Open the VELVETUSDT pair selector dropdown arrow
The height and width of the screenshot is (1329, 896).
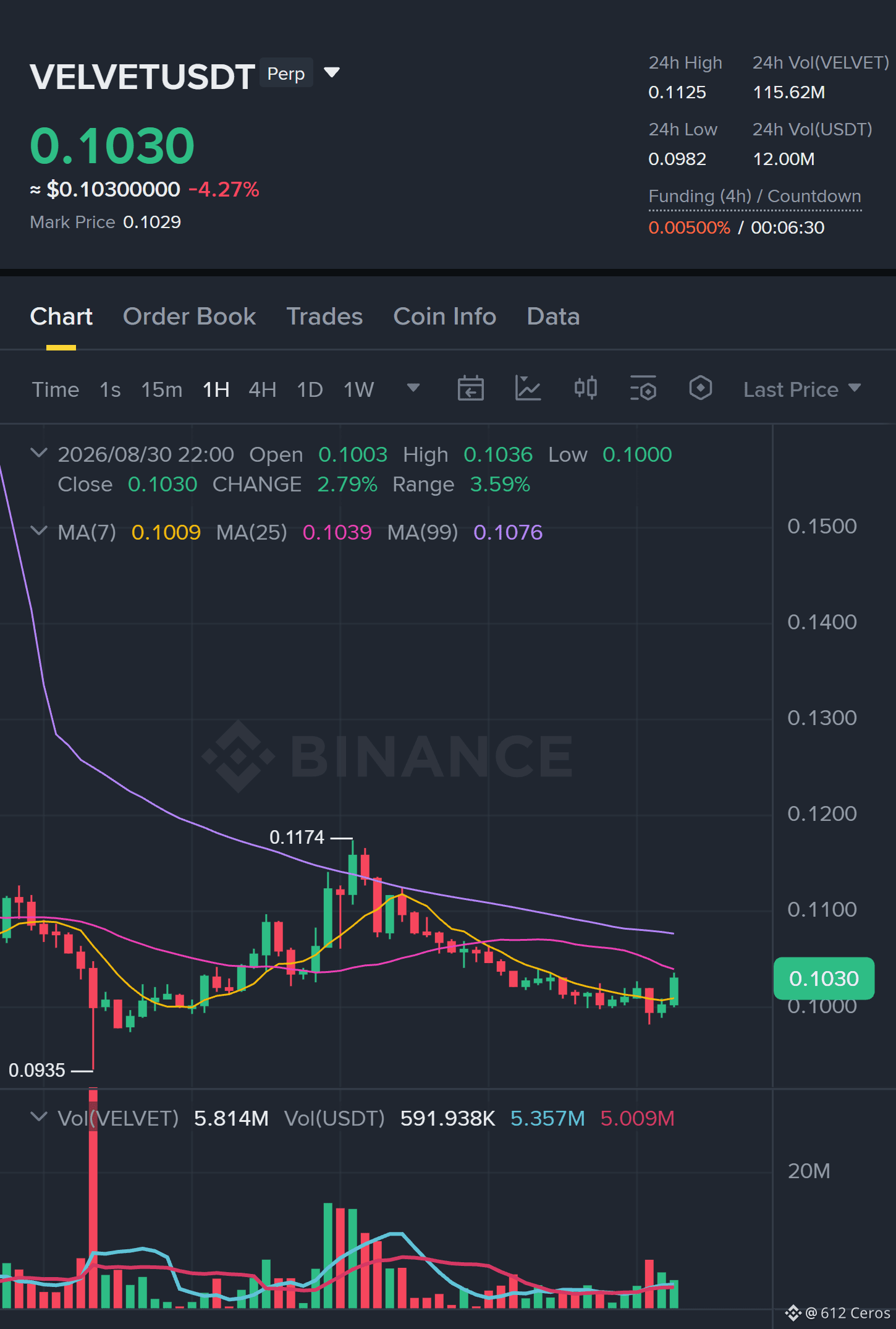point(332,73)
